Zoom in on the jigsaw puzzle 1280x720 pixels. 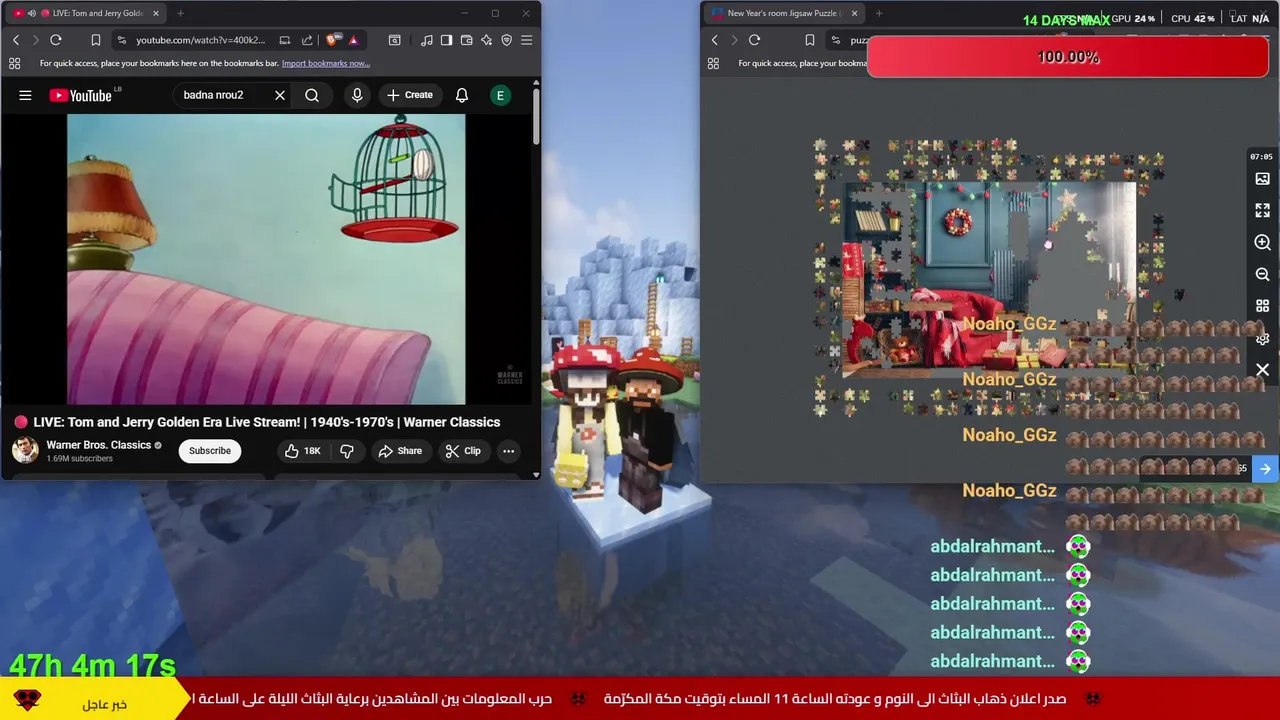pyautogui.click(x=1262, y=243)
